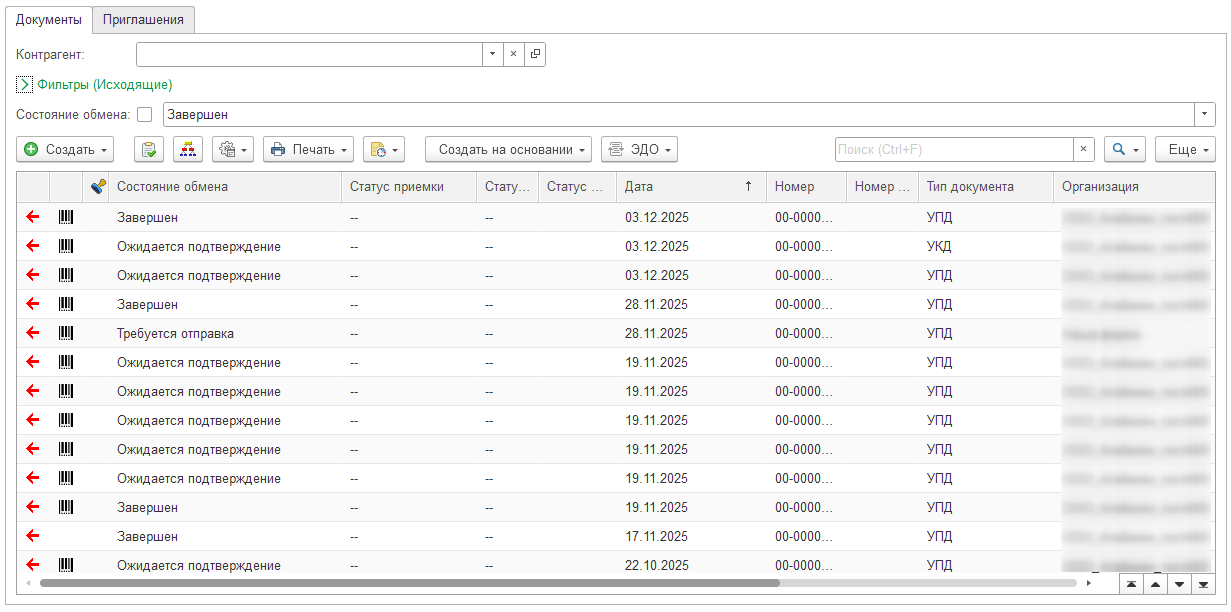1231x612 pixels.
Task: Jump to the first row of the list
Action: click(x=1131, y=583)
